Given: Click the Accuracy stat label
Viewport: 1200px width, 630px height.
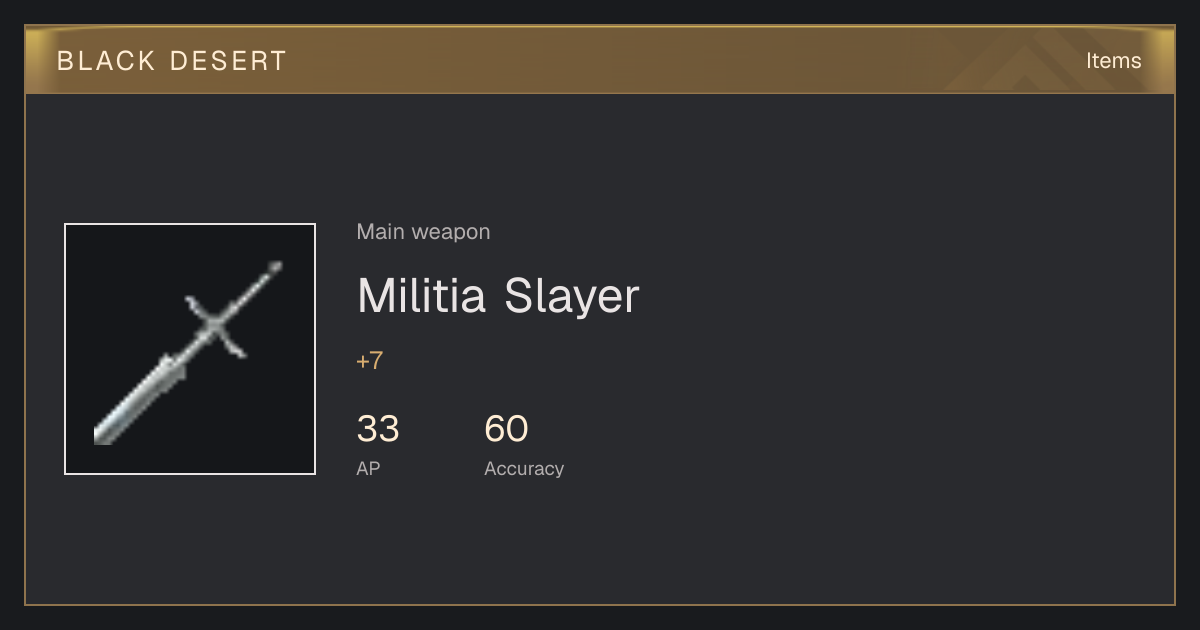Looking at the screenshot, I should [524, 468].
